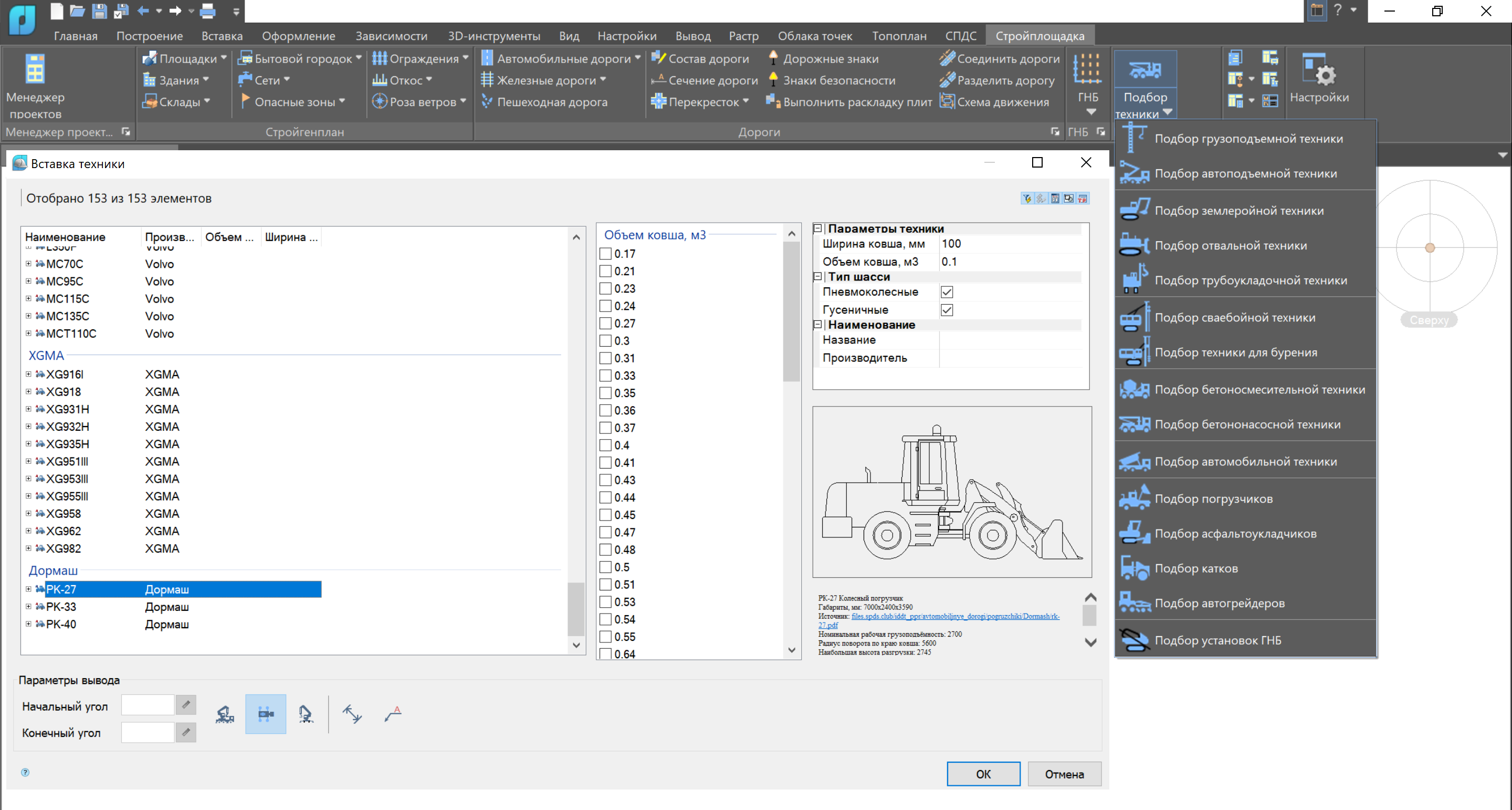Collapse the Тип шасси section
Image resolution: width=1512 pixels, height=810 pixels.
click(x=817, y=277)
